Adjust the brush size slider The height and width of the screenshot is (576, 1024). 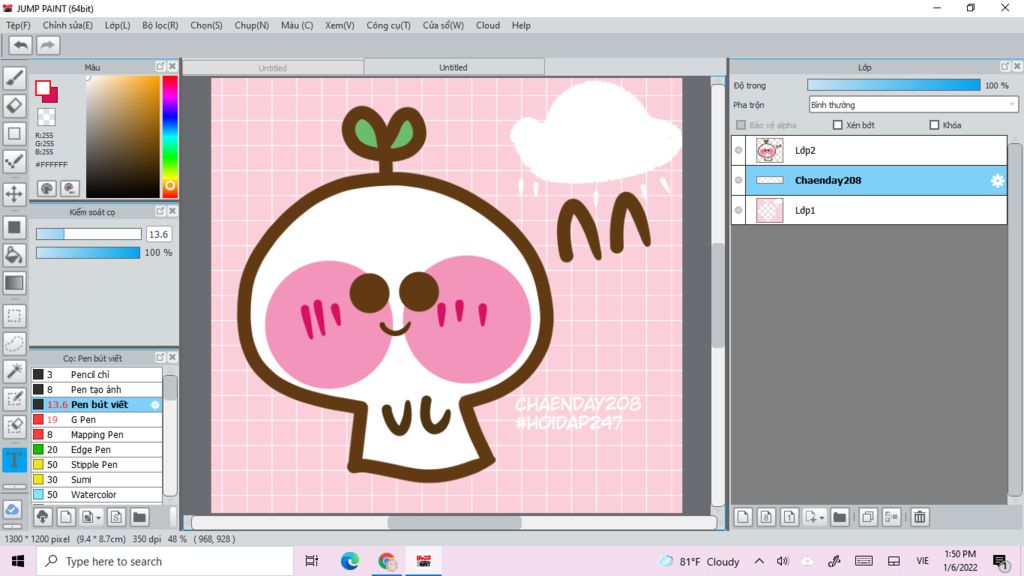point(88,234)
